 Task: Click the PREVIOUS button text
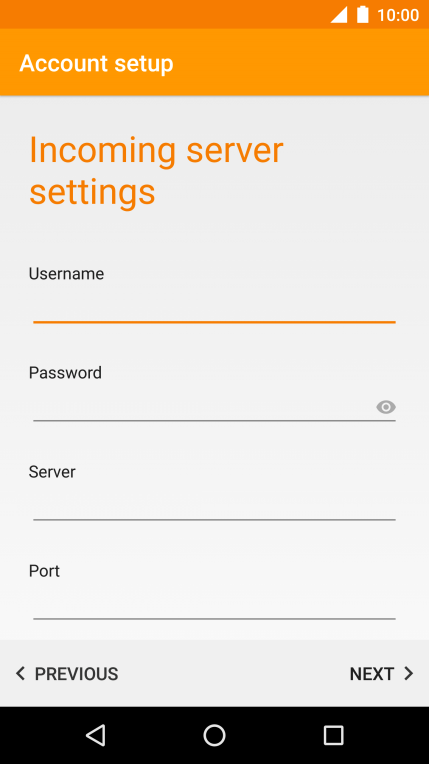(x=77, y=674)
